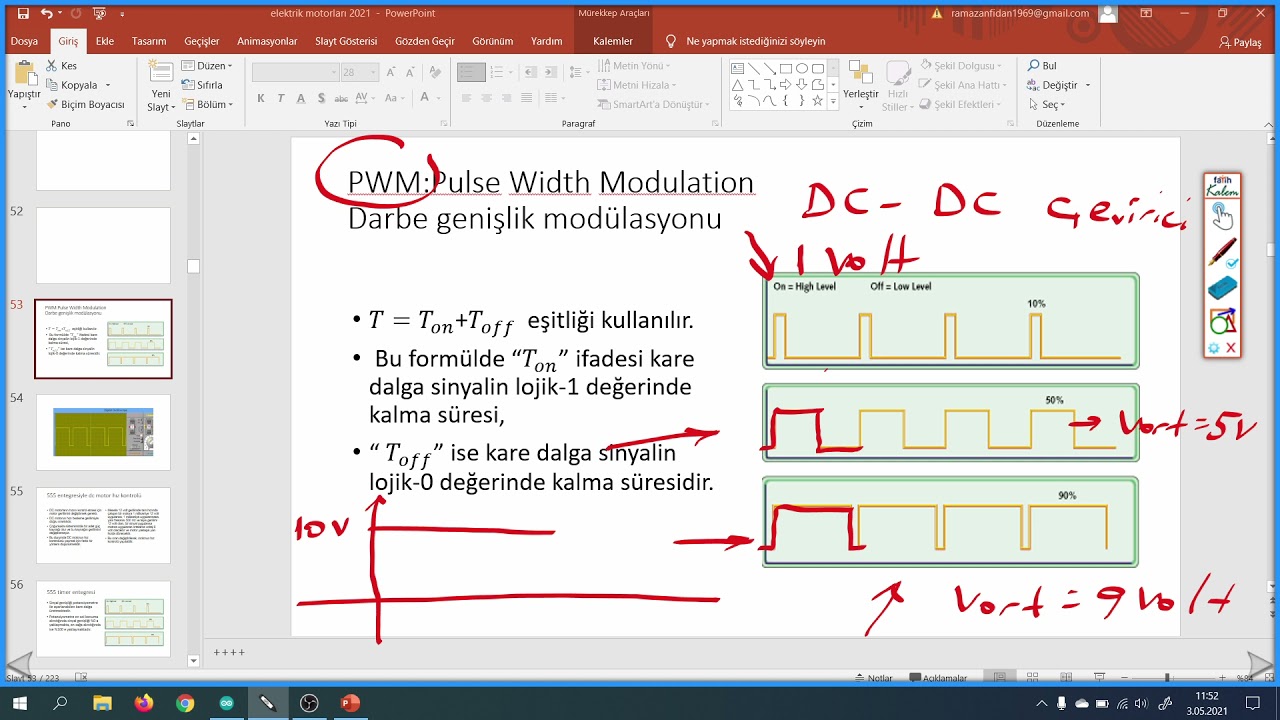
Task: Expand the Değiştir replace dropdown arrow
Action: (x=1087, y=85)
